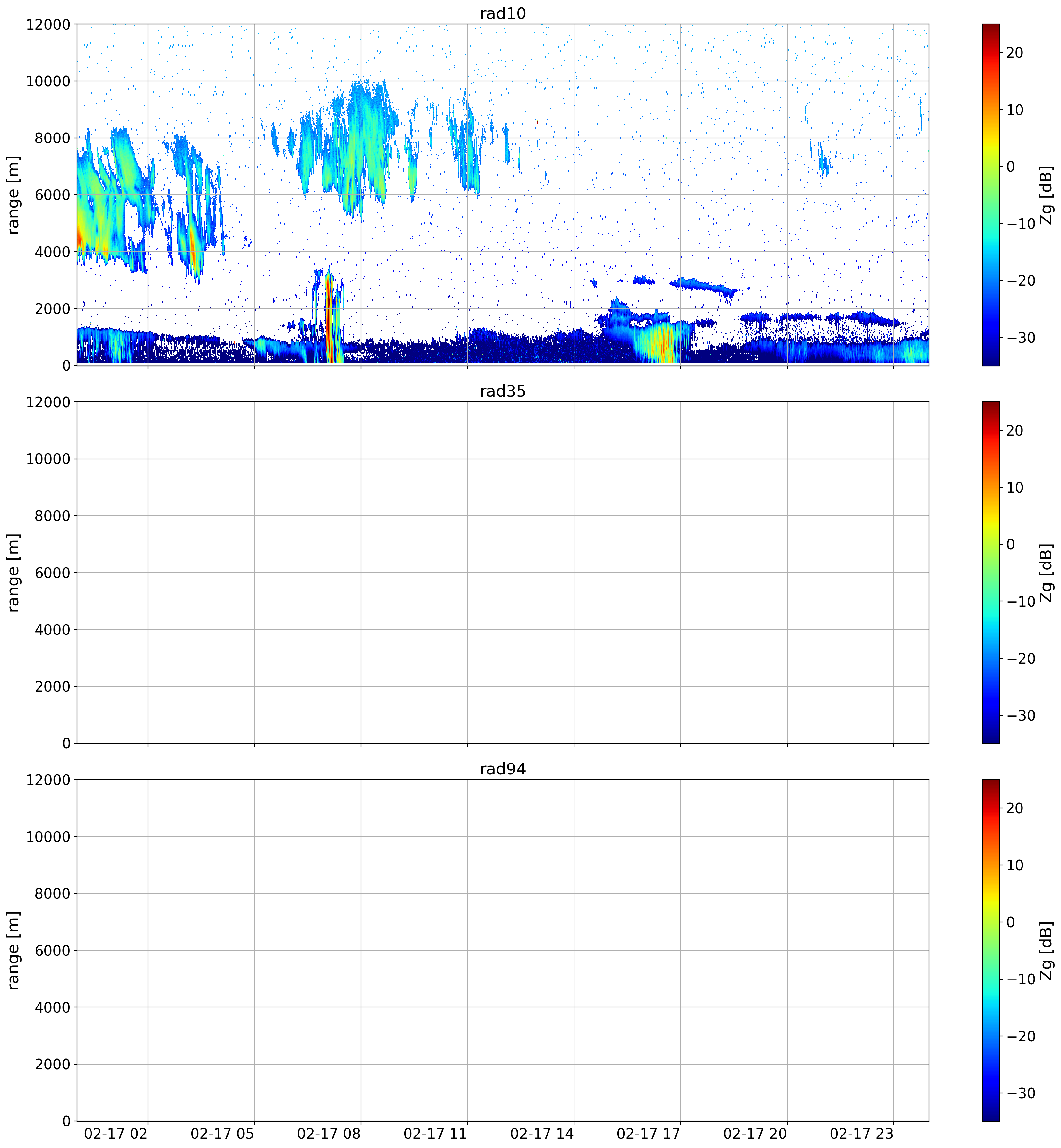Click the 4000 tick on rad35 y-axis
This screenshot has height=1148, width=1061.
[x=52, y=629]
